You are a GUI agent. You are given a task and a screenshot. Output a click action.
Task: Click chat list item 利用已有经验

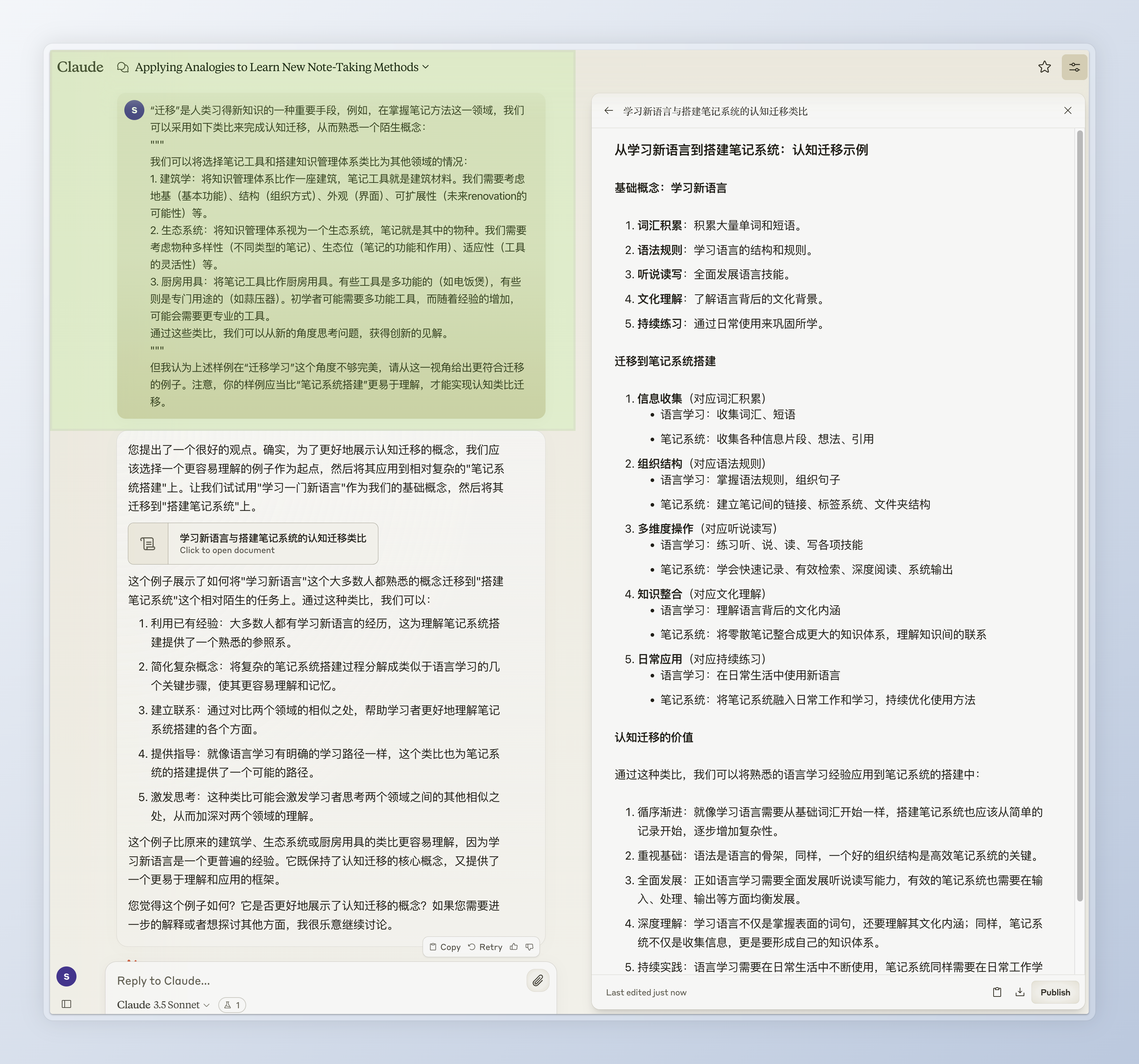click(320, 632)
